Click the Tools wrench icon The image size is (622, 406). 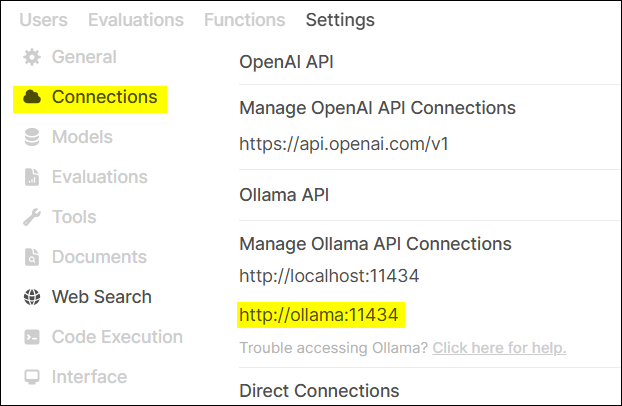coord(31,217)
